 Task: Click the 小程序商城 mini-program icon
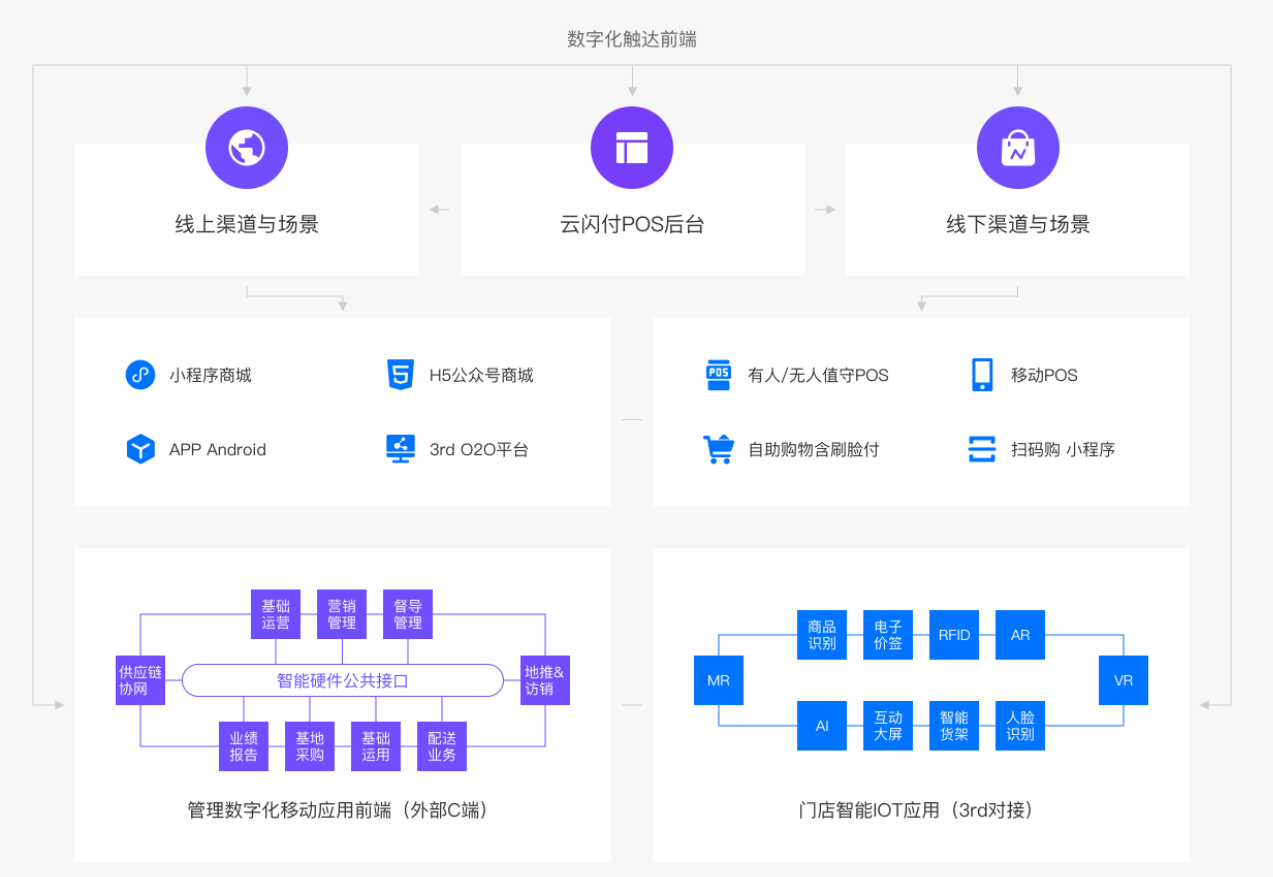[140, 375]
